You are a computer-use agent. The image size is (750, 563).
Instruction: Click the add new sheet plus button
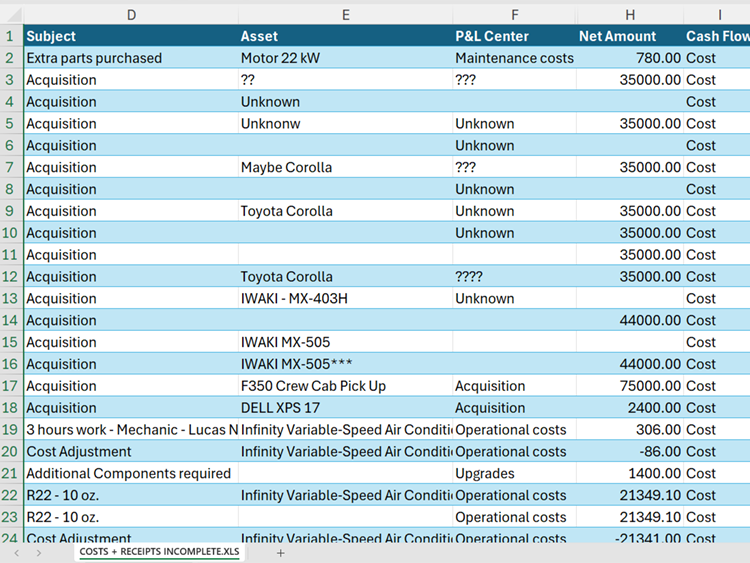click(x=281, y=553)
